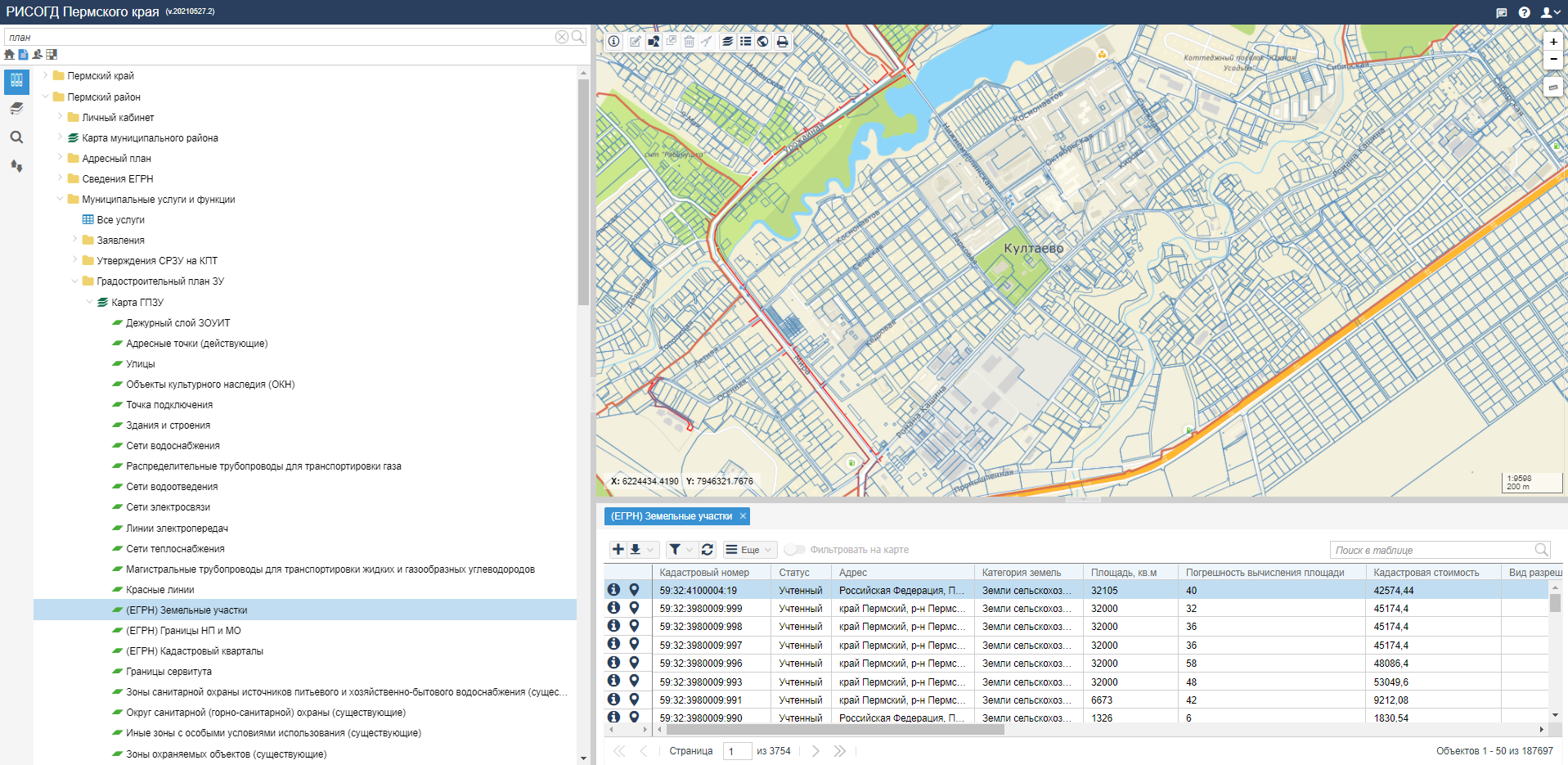Sort by 'Кадастровый номер' column header
The height and width of the screenshot is (765, 1568).
tap(704, 573)
